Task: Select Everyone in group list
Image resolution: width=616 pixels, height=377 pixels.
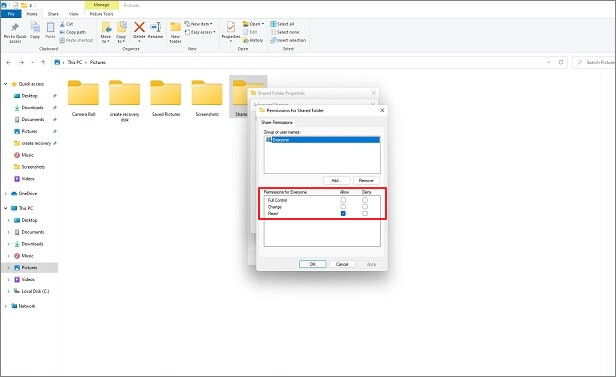Action: click(x=322, y=140)
